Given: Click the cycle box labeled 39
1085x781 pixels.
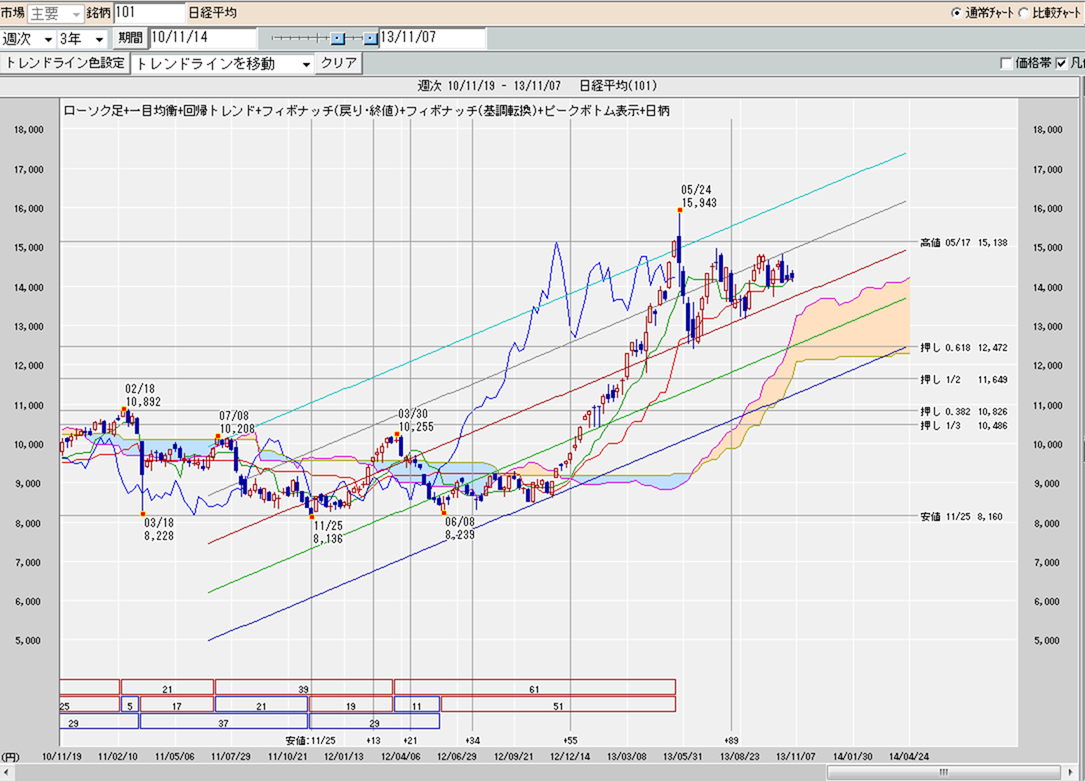Looking at the screenshot, I should pyautogui.click(x=304, y=687).
